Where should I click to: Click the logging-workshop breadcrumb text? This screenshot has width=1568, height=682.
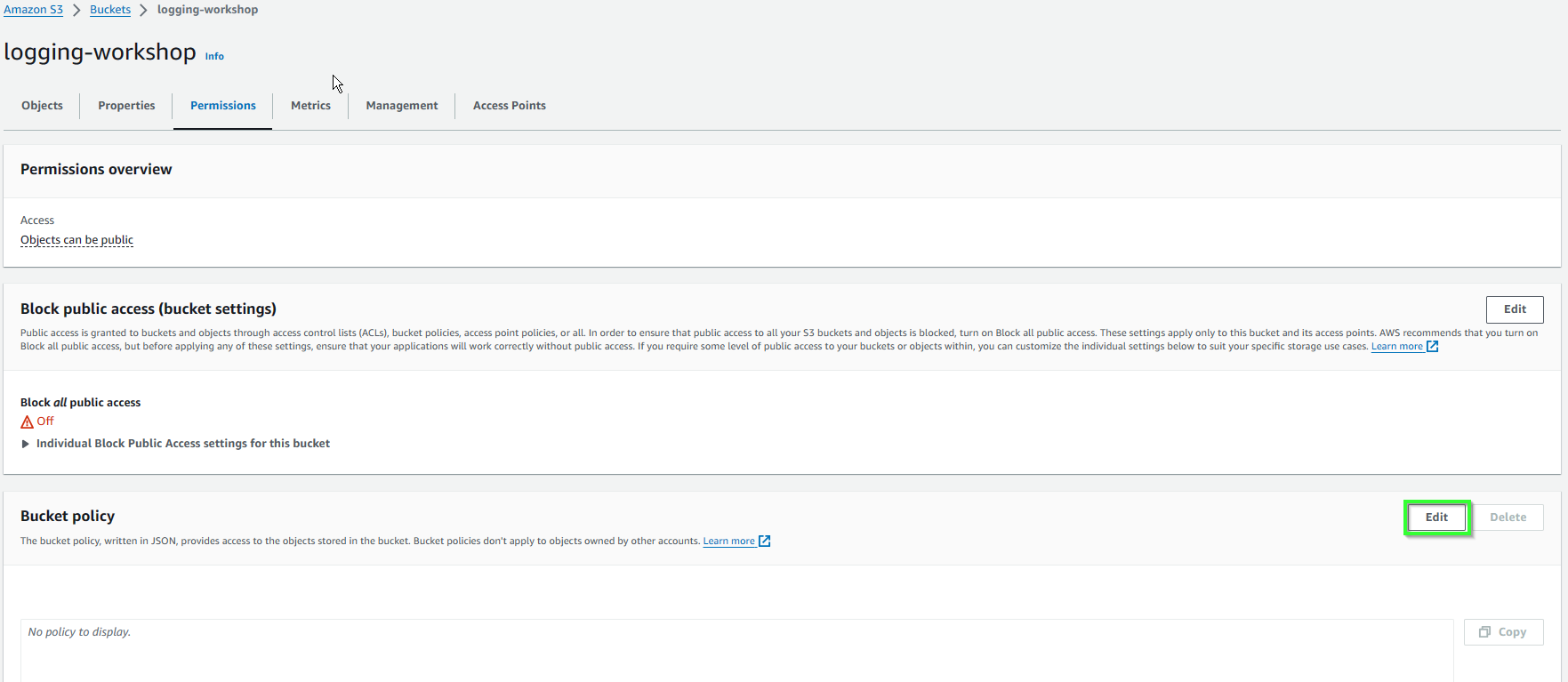pos(208,10)
